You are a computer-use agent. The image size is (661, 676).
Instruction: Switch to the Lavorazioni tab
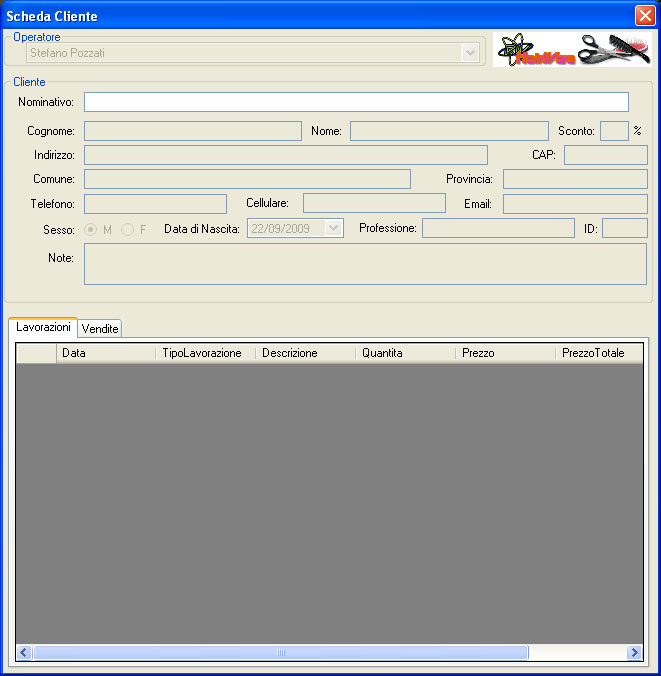pyautogui.click(x=43, y=327)
